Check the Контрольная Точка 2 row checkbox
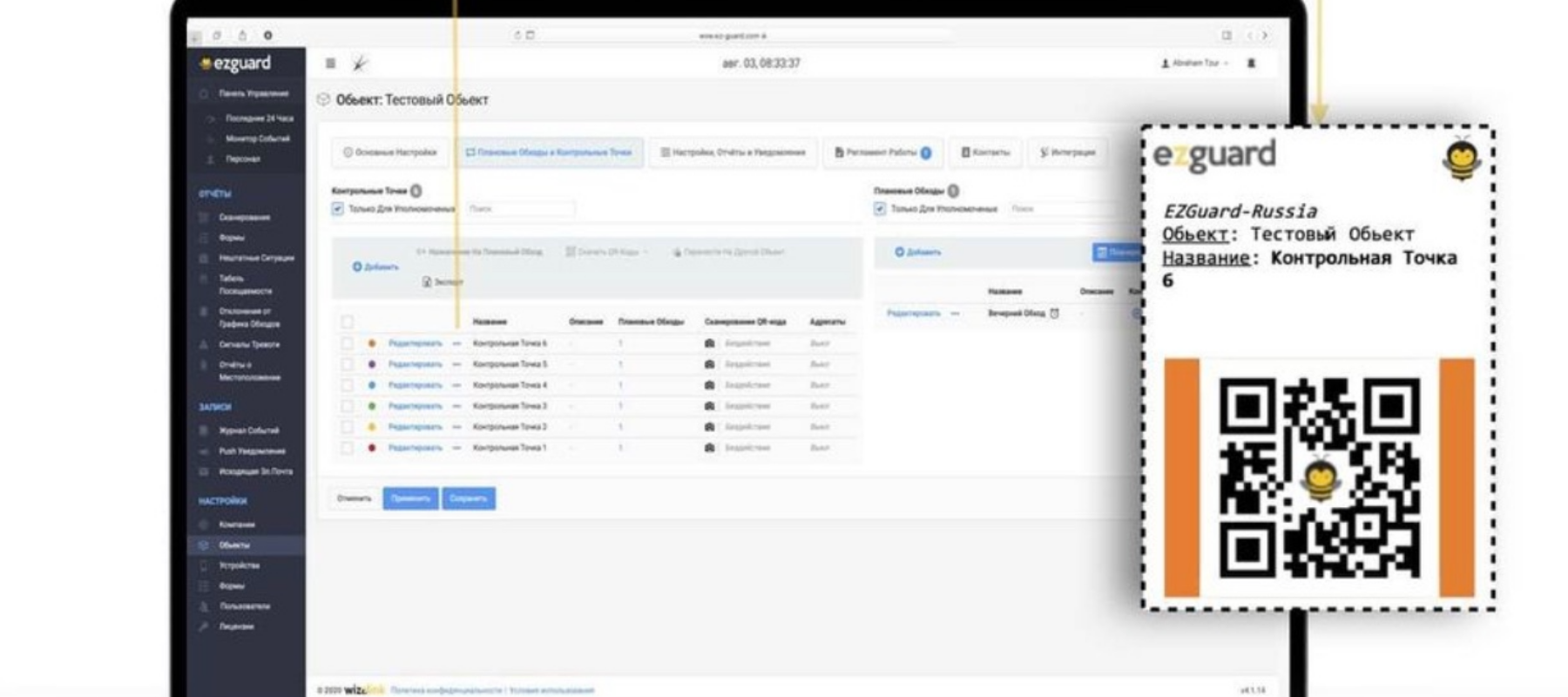 [x=347, y=427]
